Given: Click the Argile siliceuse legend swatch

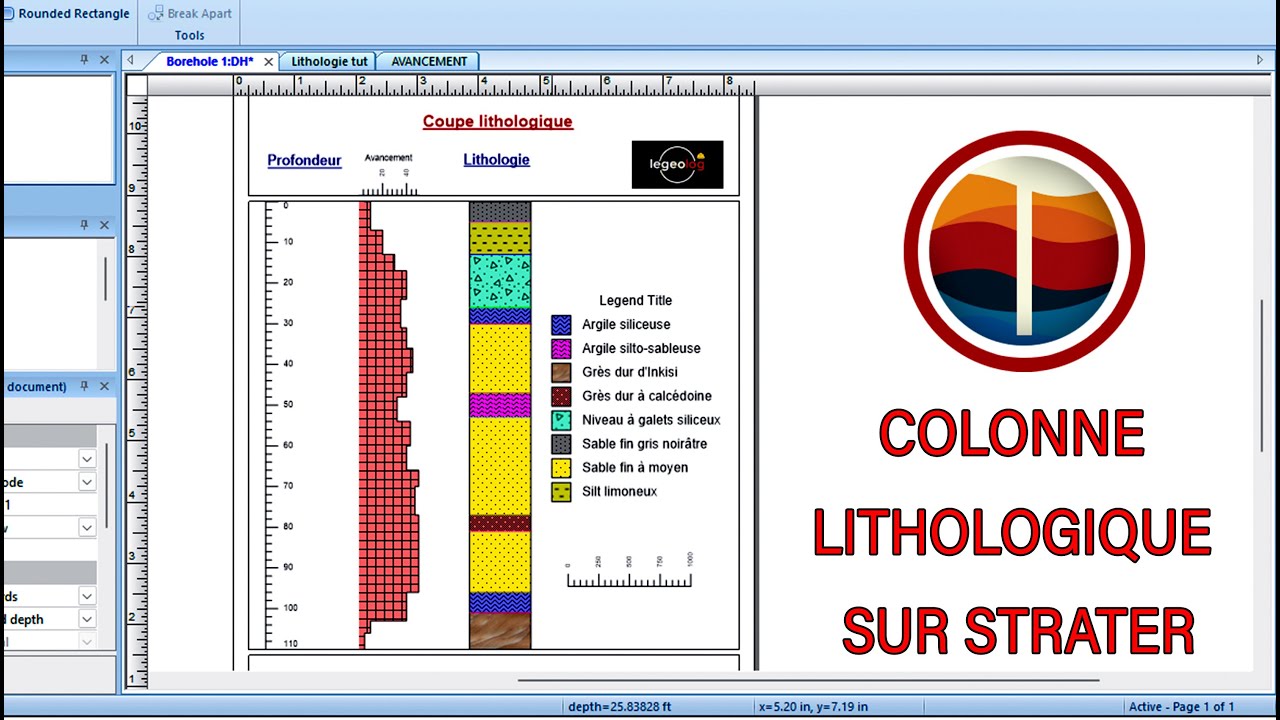Looking at the screenshot, I should tap(561, 325).
